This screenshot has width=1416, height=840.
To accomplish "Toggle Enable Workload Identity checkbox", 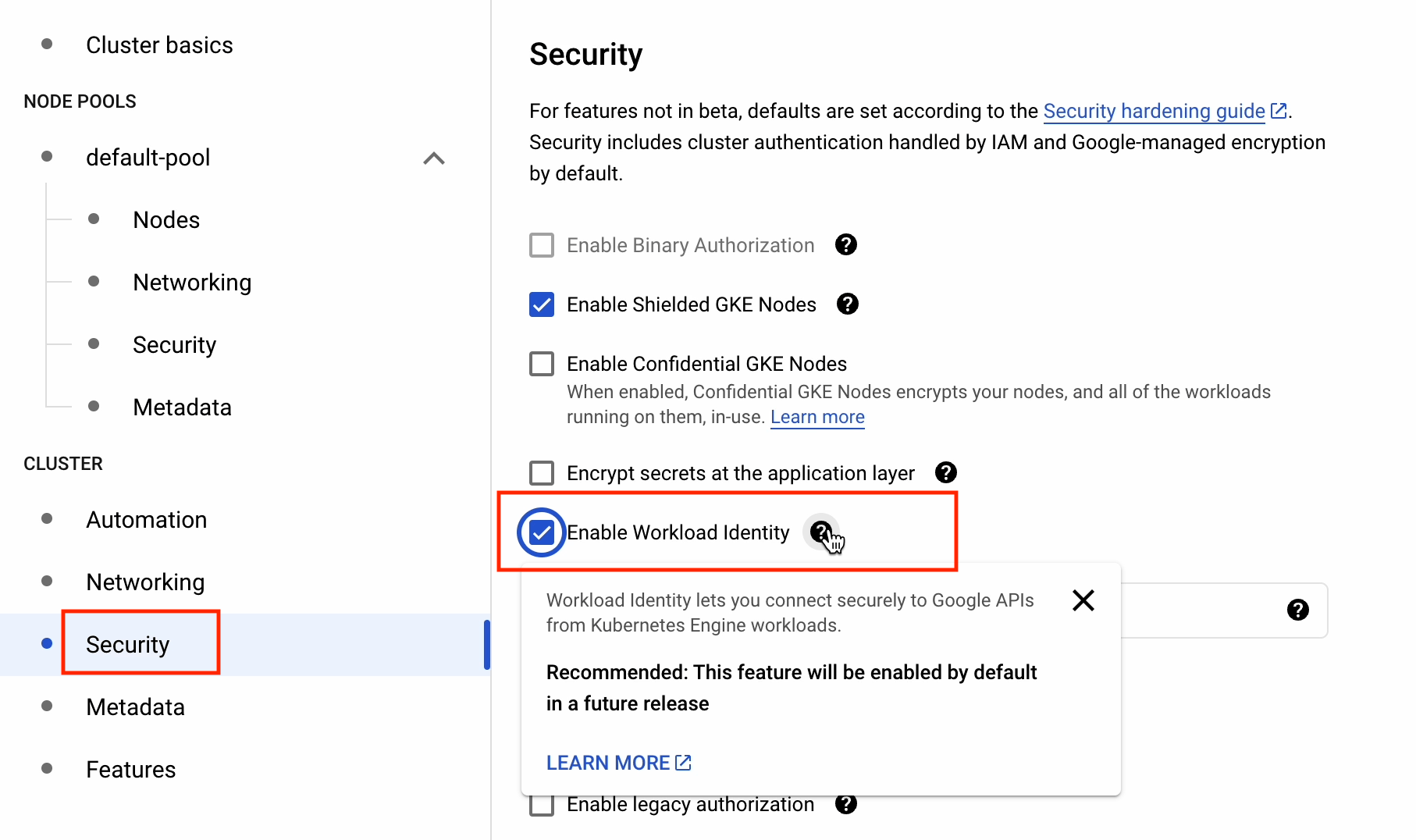I will (542, 532).
